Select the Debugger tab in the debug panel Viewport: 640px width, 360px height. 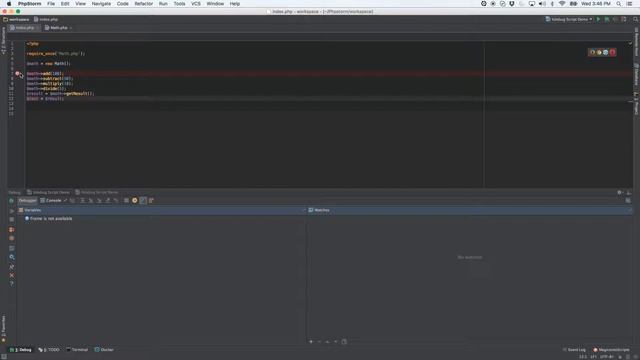tap(27, 200)
